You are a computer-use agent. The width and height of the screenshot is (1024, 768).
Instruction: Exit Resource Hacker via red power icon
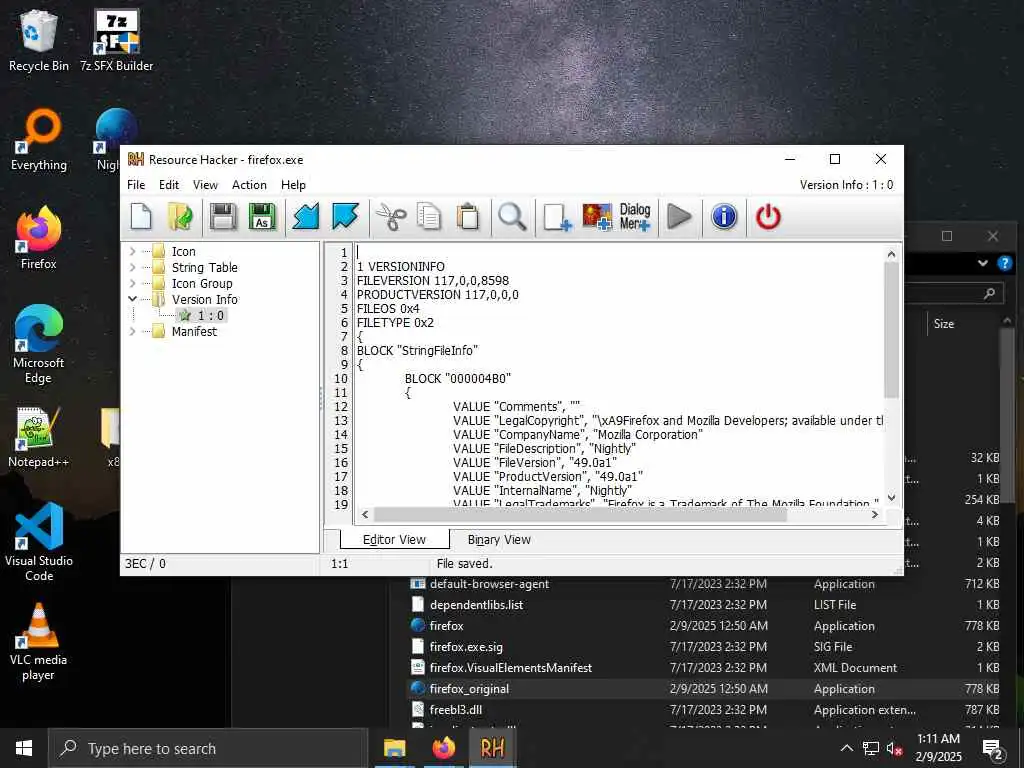[x=768, y=217]
